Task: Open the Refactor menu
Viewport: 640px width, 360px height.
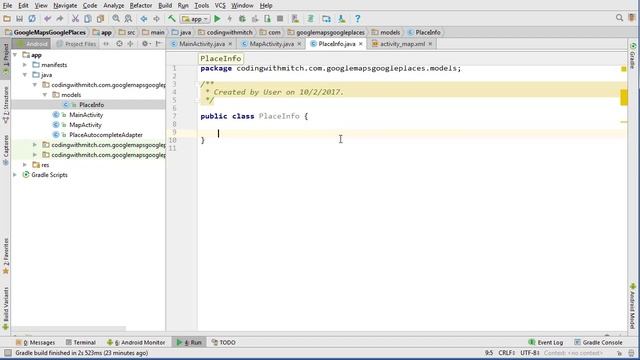Action: click(141, 6)
